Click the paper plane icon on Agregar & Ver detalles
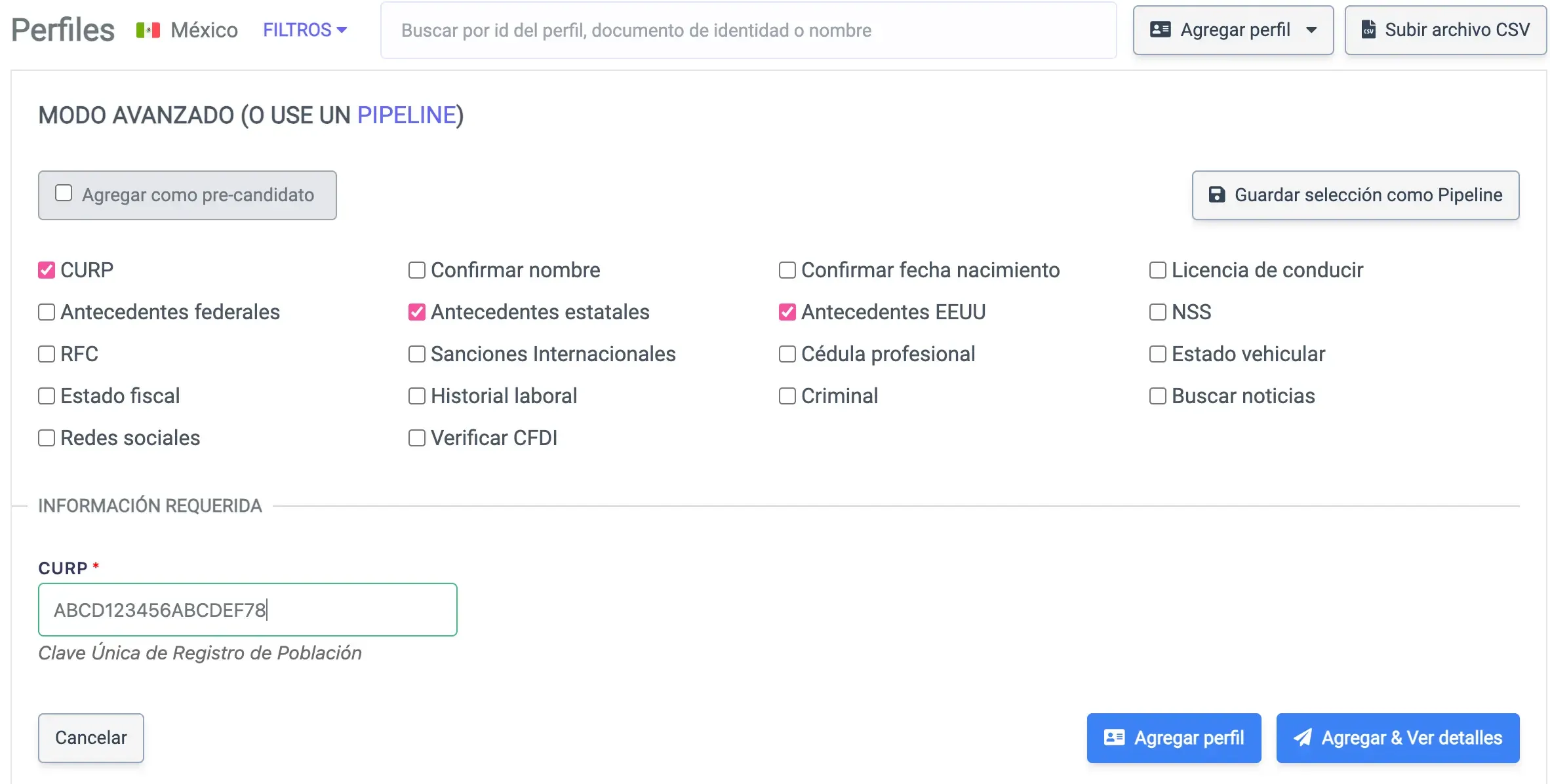Screen dimensions: 1550x784 click(1304, 737)
